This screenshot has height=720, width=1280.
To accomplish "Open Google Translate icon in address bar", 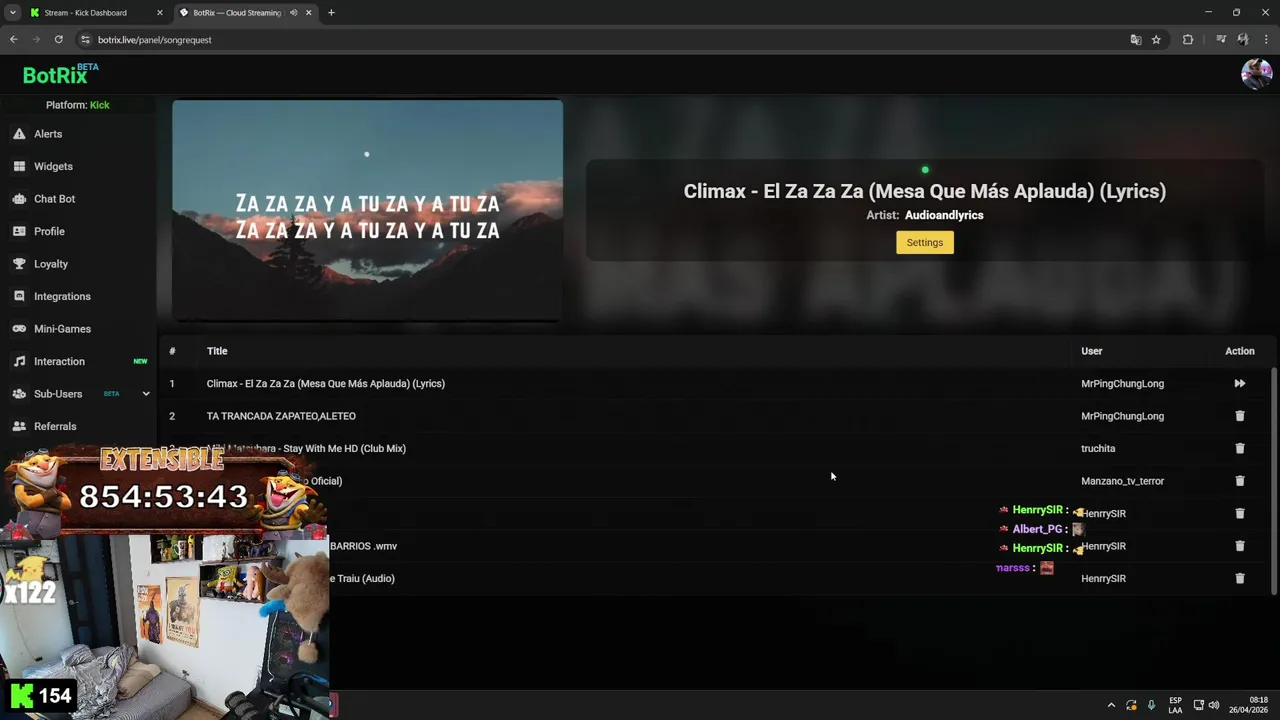I will point(1135,40).
